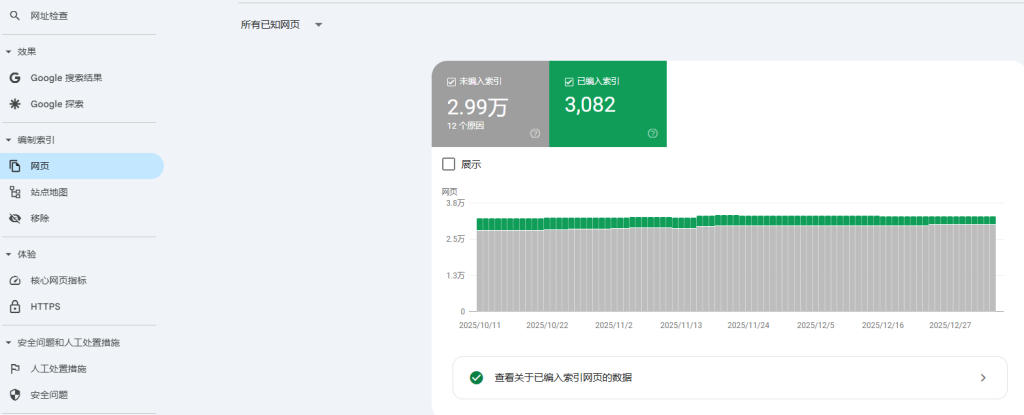Image resolution: width=1024 pixels, height=415 pixels.
Task: Toggle the 未编入索引 checkbox
Action: click(452, 81)
